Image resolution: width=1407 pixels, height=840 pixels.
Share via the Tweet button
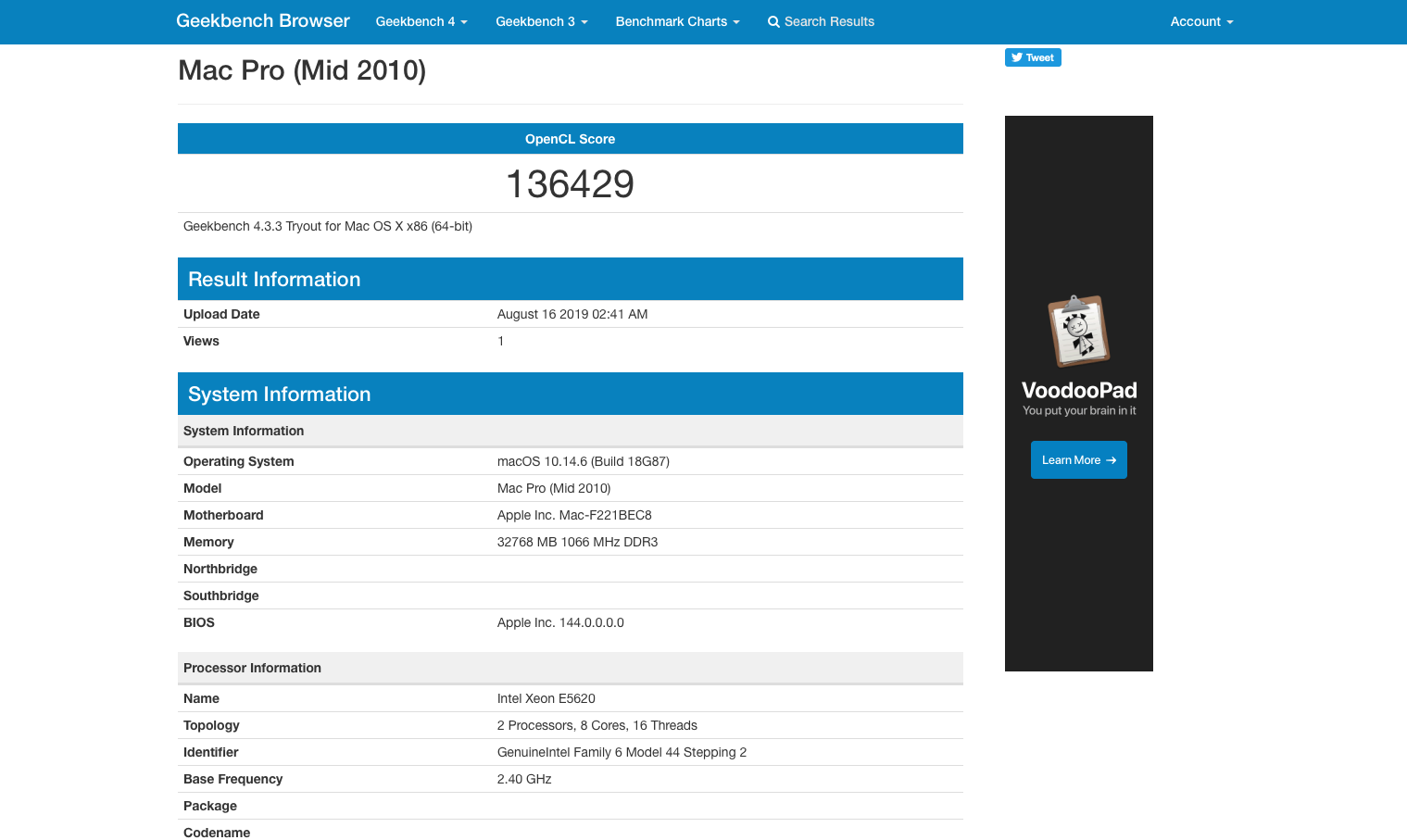[1033, 57]
